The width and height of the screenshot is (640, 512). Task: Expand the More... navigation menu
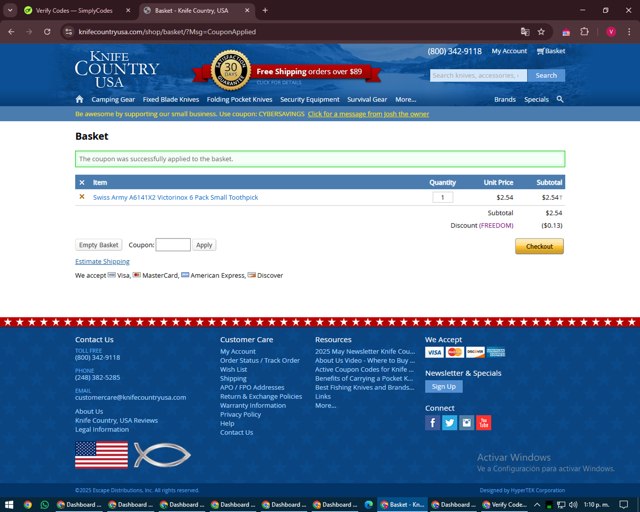click(405, 99)
